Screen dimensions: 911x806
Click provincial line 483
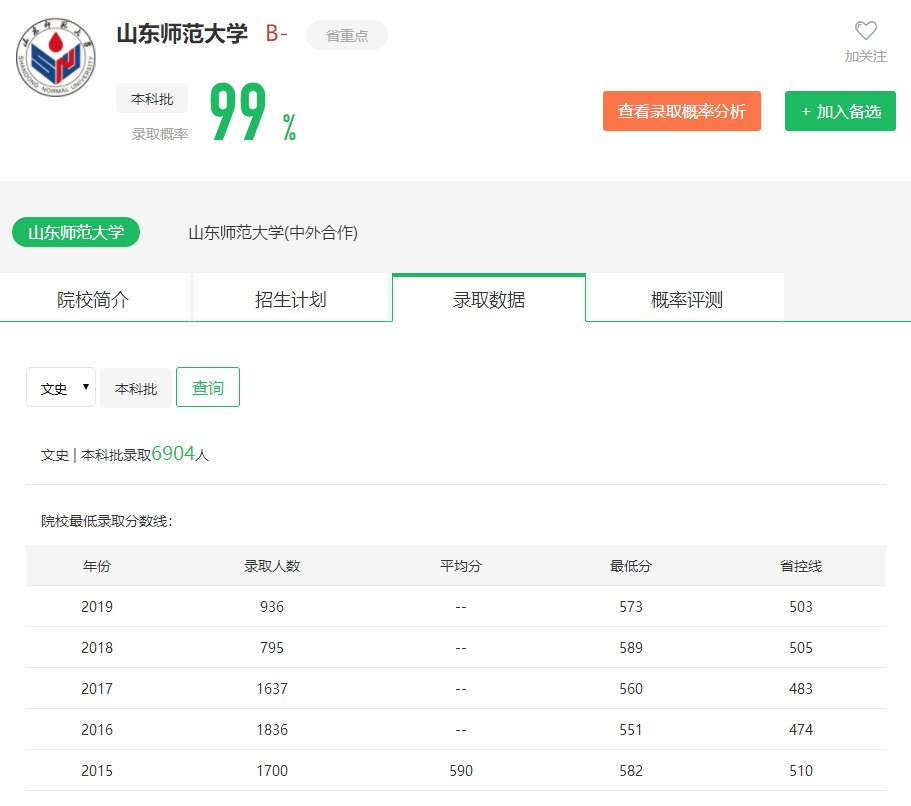tap(801, 689)
